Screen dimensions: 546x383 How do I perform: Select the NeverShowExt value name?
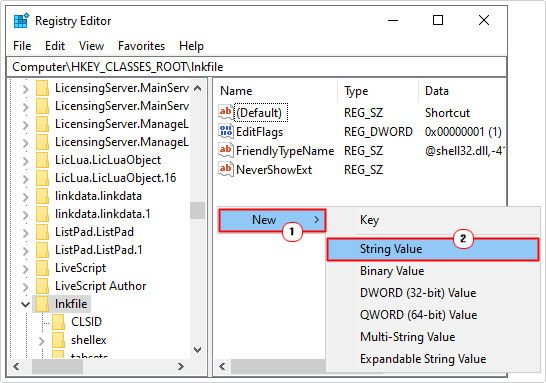click(x=274, y=170)
